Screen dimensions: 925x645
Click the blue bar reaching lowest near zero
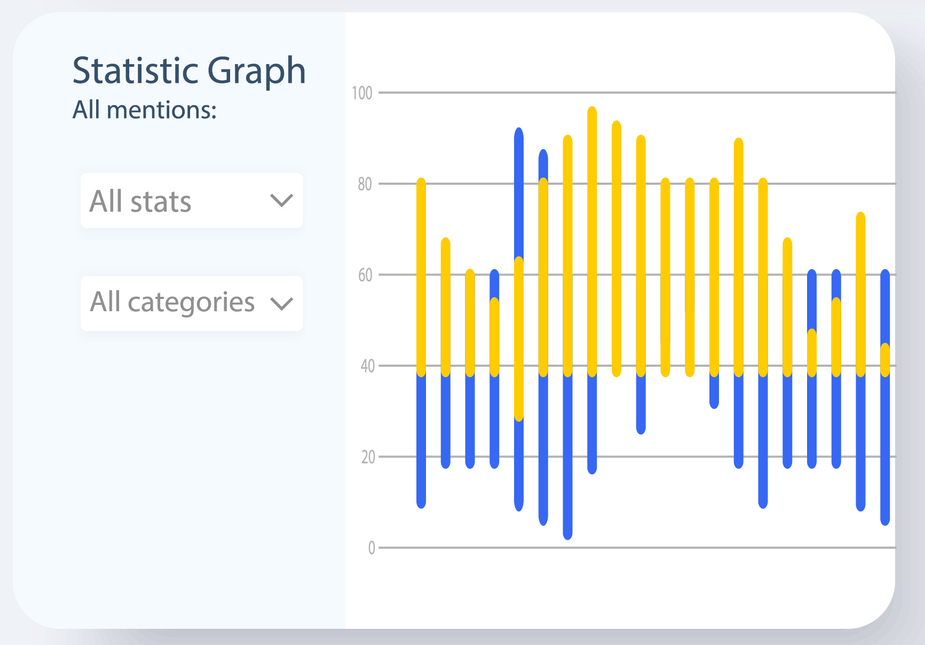point(567,460)
